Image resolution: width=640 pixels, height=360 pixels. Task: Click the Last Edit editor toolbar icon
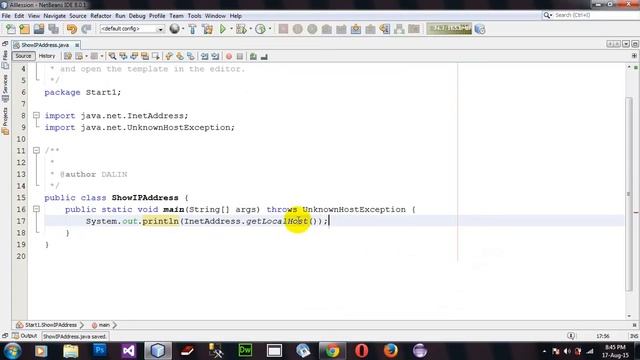coord(68,56)
